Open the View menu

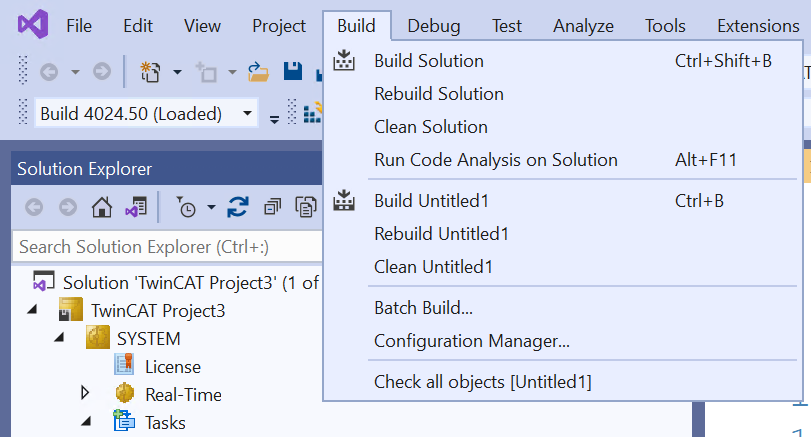click(x=202, y=26)
